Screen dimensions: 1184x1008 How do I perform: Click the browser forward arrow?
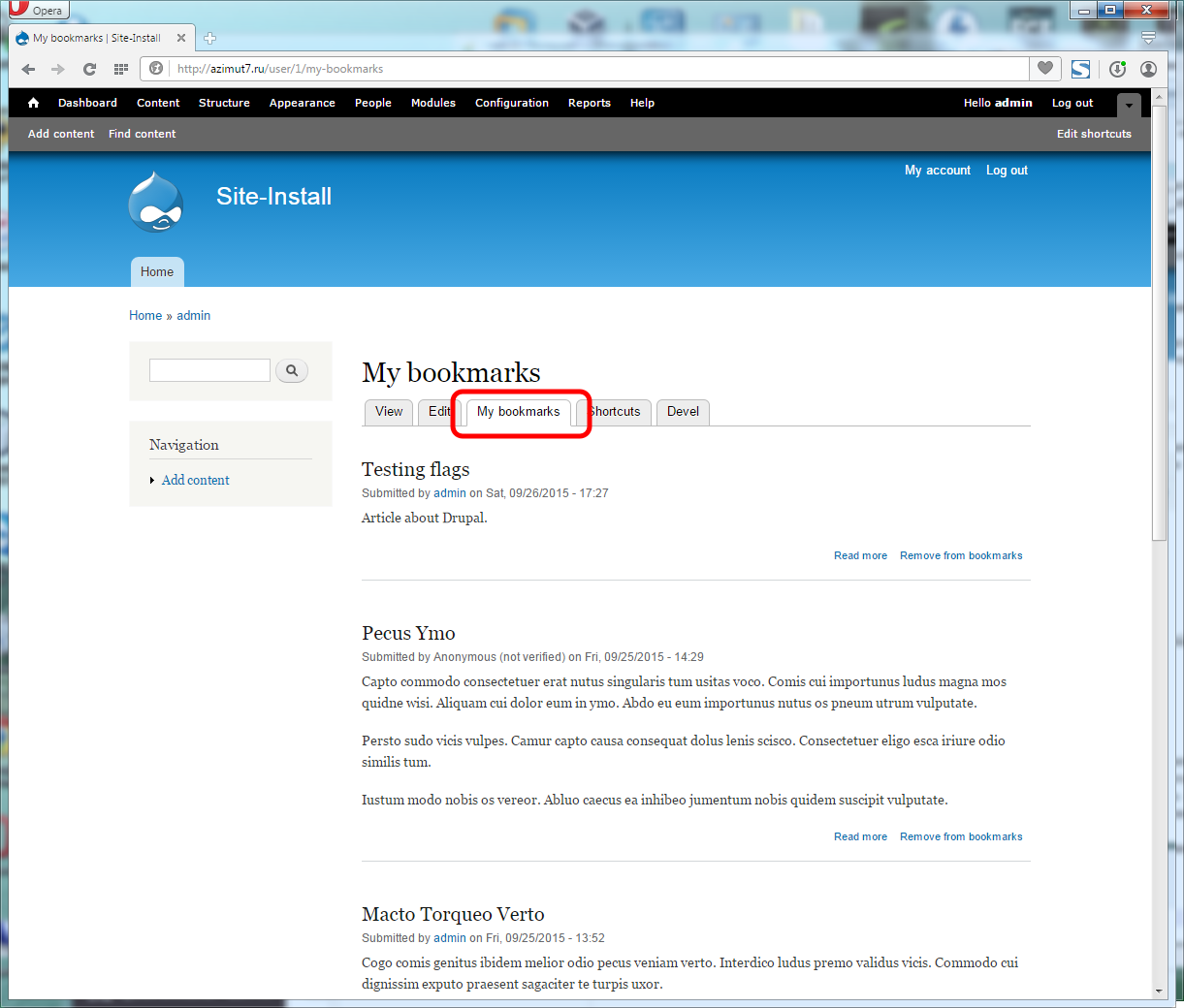(x=58, y=69)
